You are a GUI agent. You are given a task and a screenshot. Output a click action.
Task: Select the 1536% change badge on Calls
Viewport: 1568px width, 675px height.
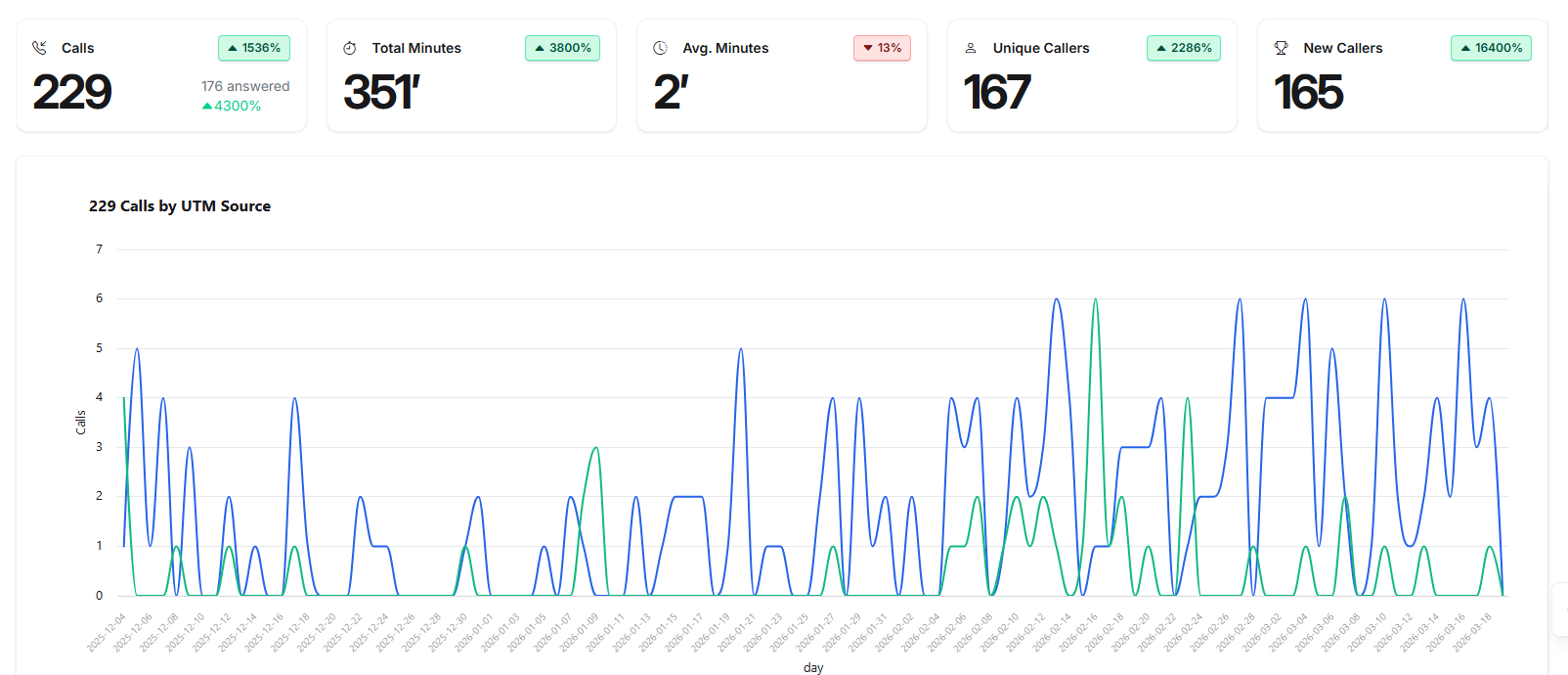click(254, 48)
